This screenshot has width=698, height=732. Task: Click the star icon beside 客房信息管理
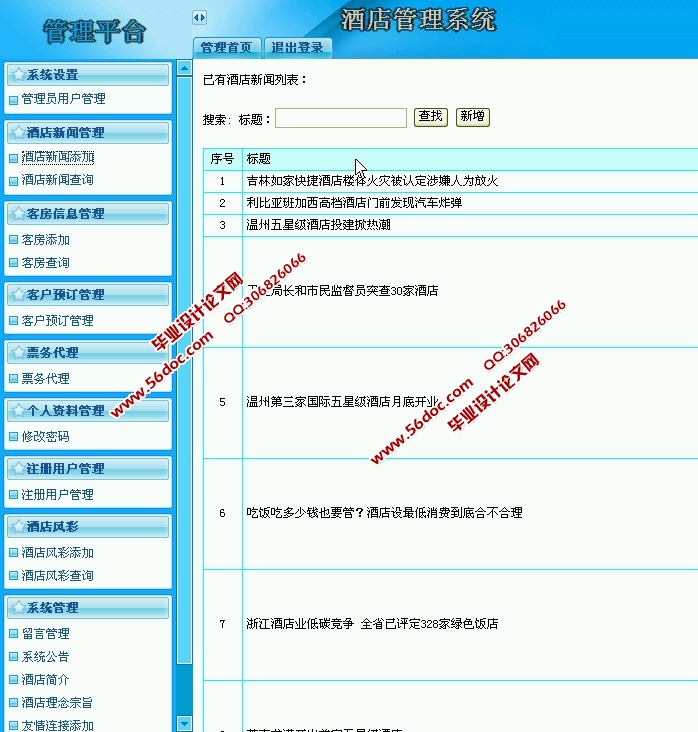tap(16, 214)
